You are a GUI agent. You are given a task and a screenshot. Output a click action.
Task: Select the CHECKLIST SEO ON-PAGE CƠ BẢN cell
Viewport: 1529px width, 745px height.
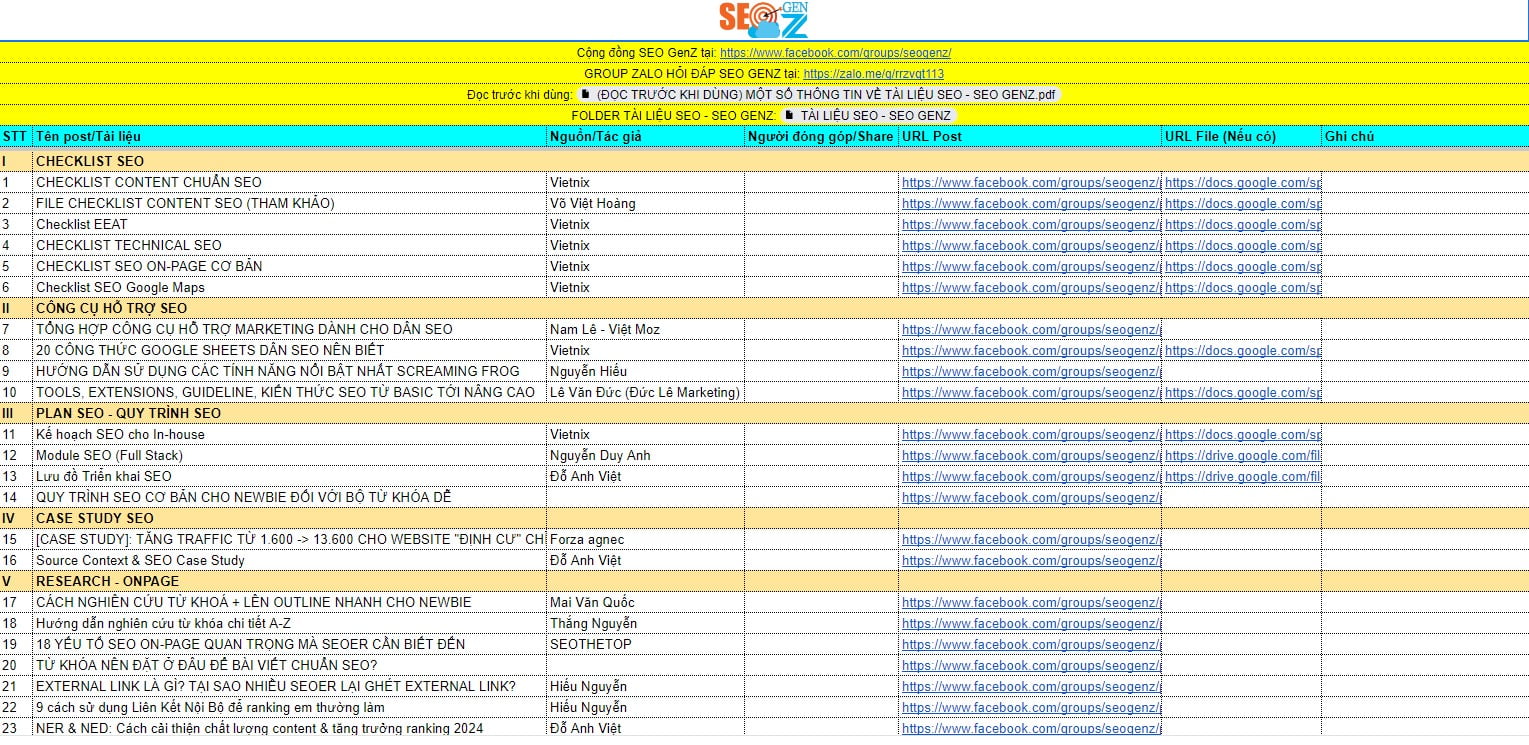pyautogui.click(x=290, y=266)
